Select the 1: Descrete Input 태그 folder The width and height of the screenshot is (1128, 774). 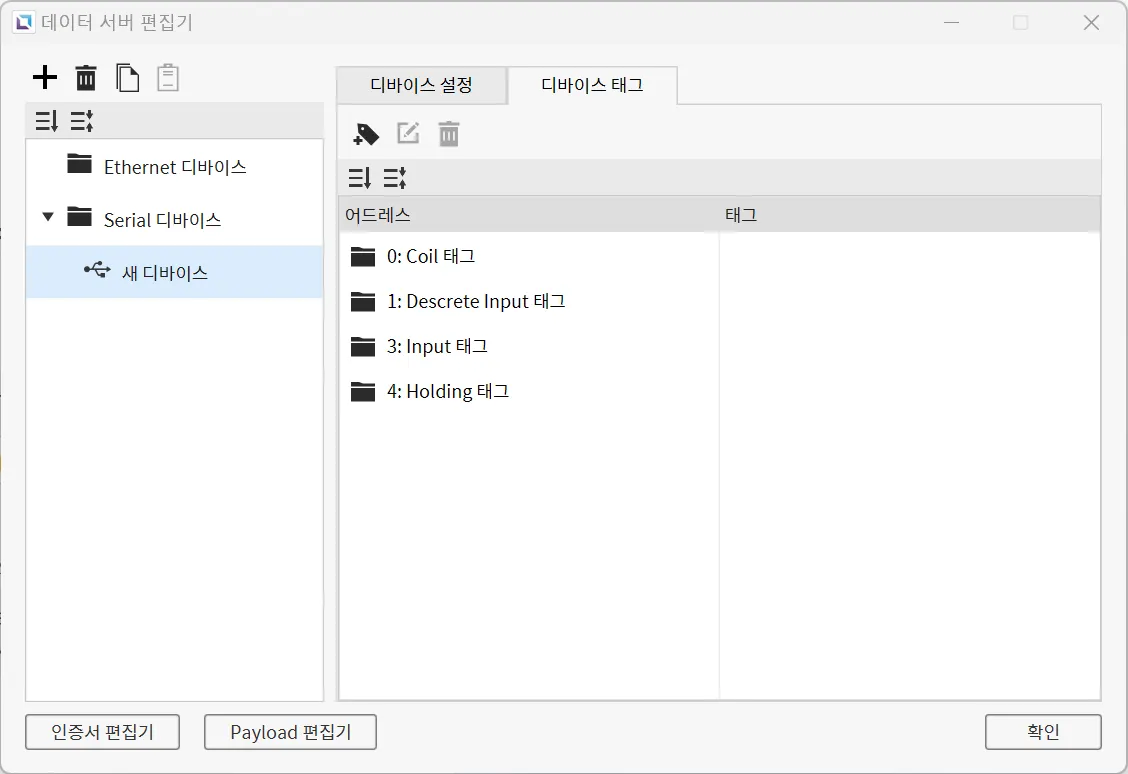click(475, 302)
